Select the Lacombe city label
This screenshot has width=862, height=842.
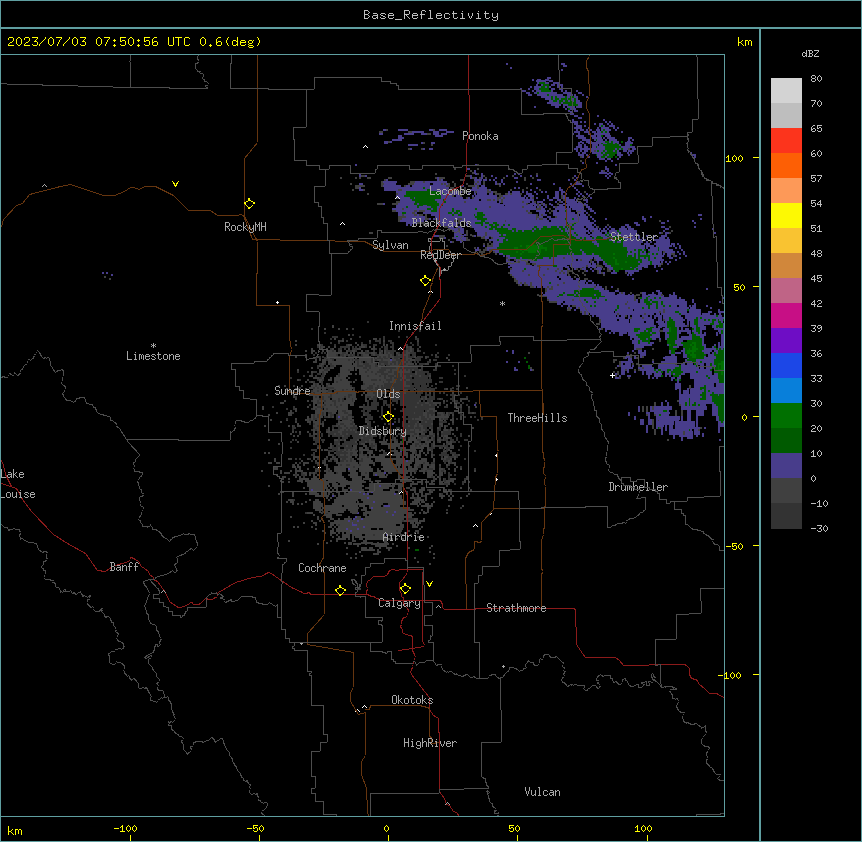(450, 191)
